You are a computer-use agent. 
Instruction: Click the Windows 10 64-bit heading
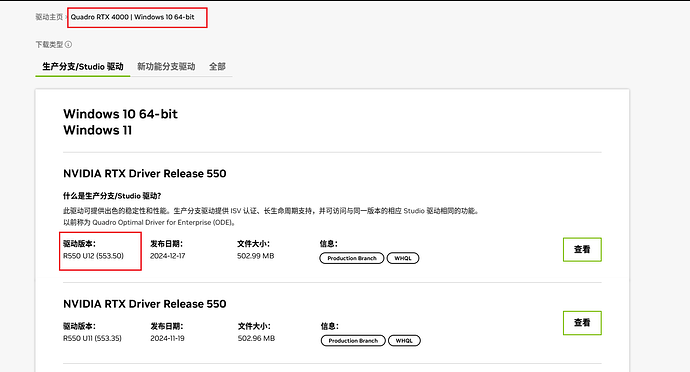pyautogui.click(x=121, y=114)
